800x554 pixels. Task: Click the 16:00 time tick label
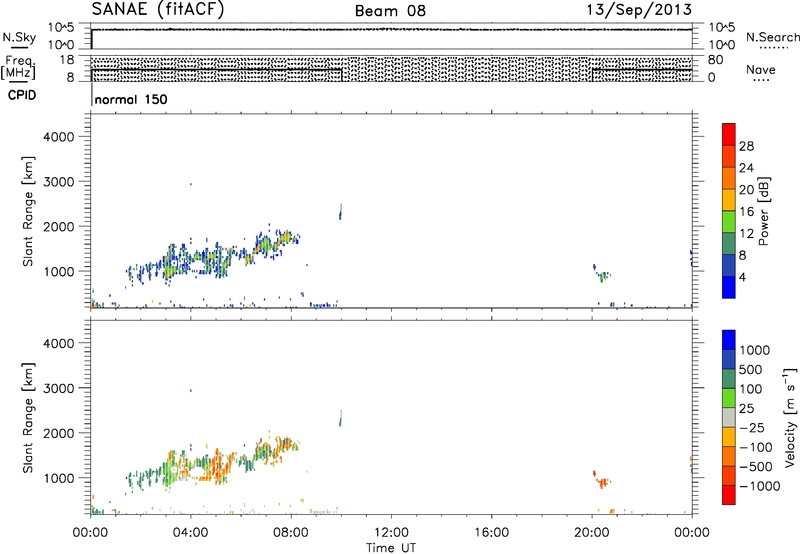pyautogui.click(x=491, y=533)
